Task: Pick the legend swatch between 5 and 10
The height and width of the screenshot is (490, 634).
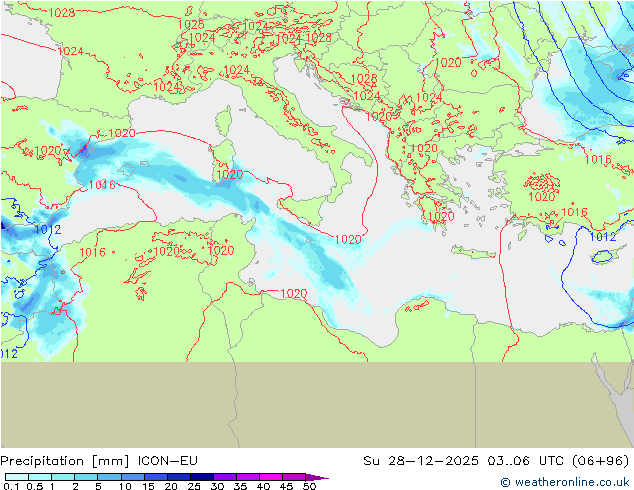Action: 109,477
